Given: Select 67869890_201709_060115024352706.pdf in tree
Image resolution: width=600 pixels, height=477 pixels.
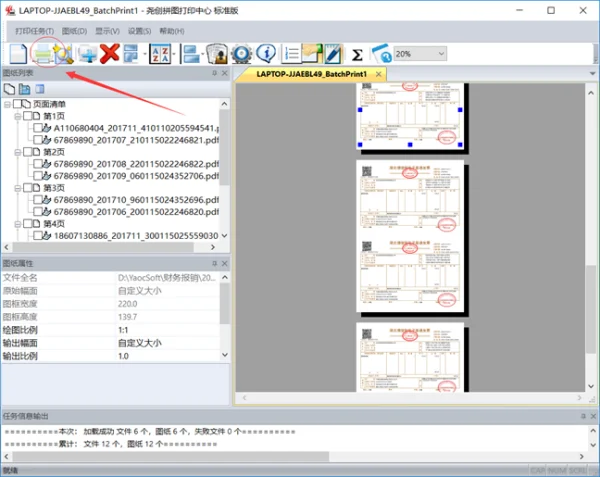Looking at the screenshot, I should click(x=136, y=176).
